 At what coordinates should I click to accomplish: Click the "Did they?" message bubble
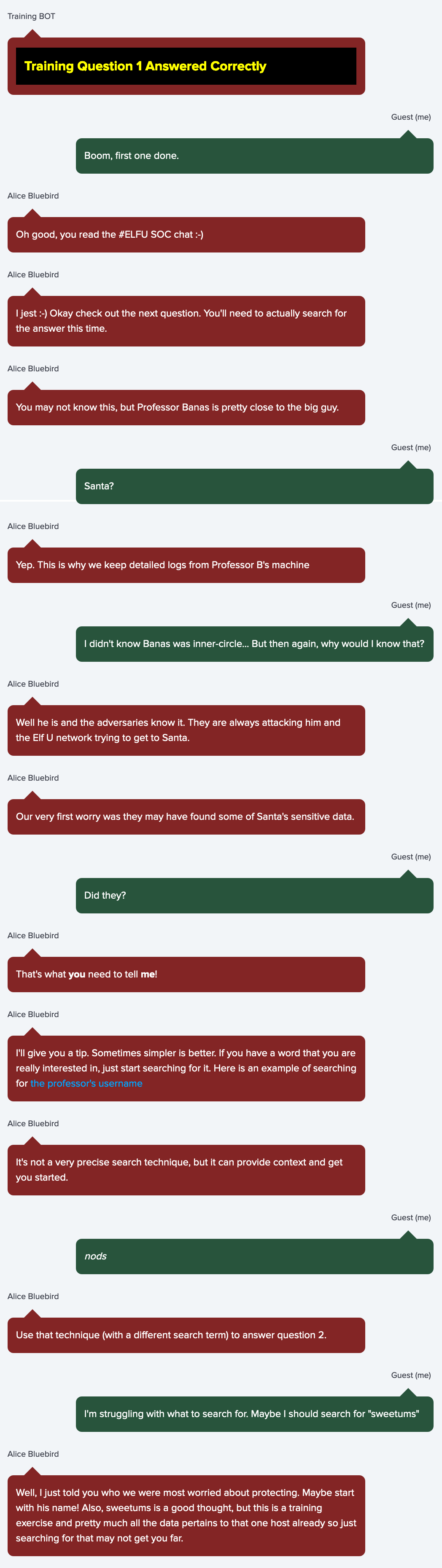coord(254,895)
